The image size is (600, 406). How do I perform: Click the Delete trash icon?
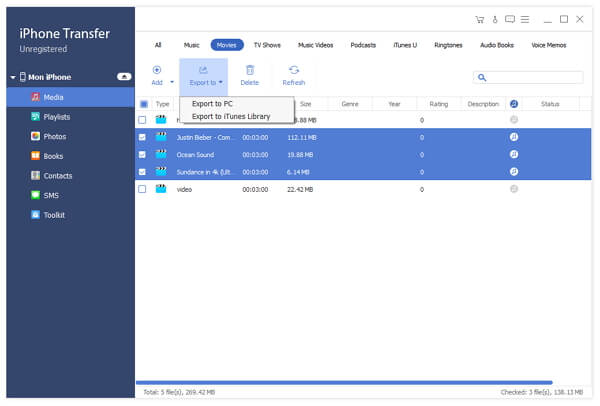click(x=250, y=70)
